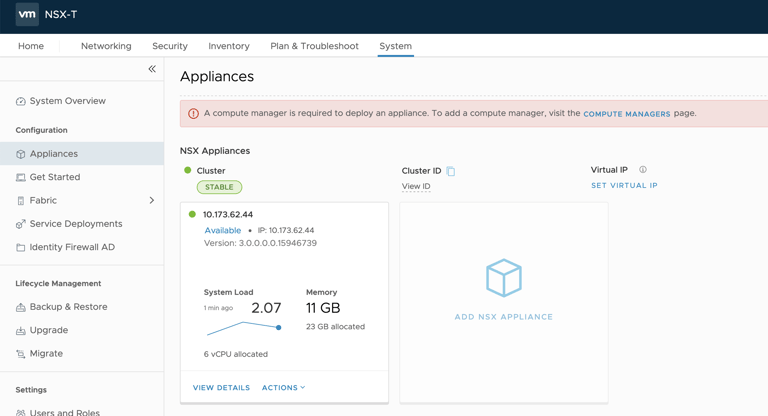Screen dimensions: 768x416
Task: Switch to the Networking tab
Action: 106,46
